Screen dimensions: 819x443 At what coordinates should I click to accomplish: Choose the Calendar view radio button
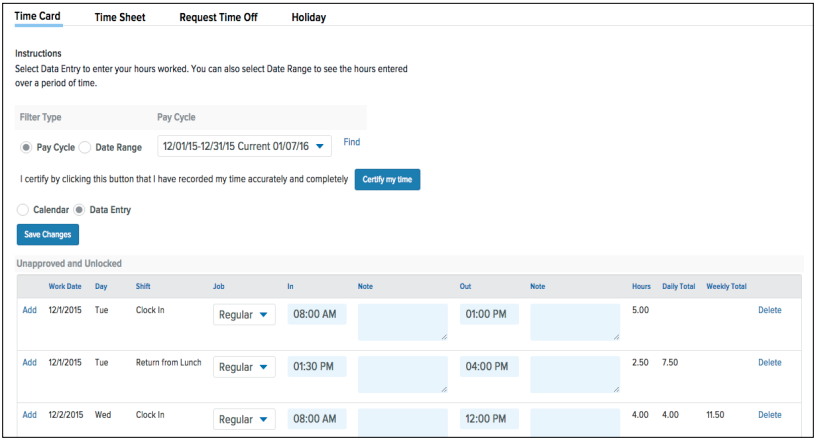click(22, 210)
